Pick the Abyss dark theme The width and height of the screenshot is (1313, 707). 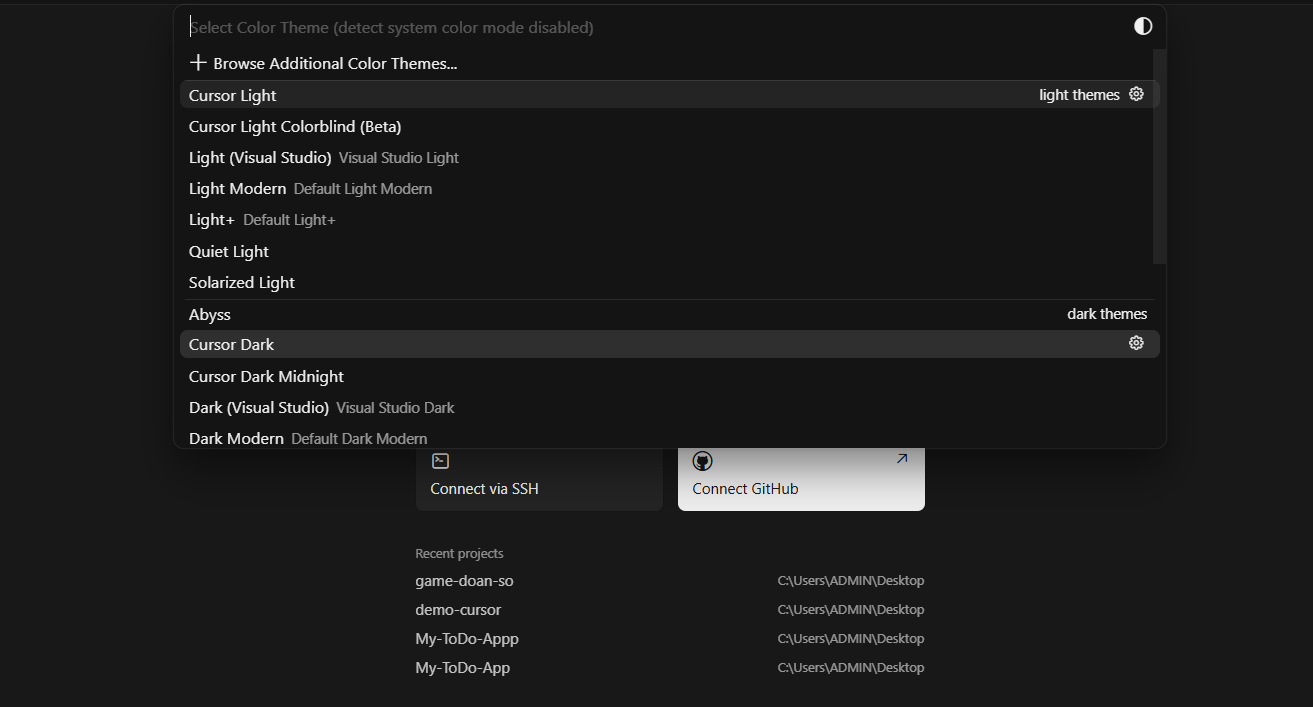click(669, 314)
